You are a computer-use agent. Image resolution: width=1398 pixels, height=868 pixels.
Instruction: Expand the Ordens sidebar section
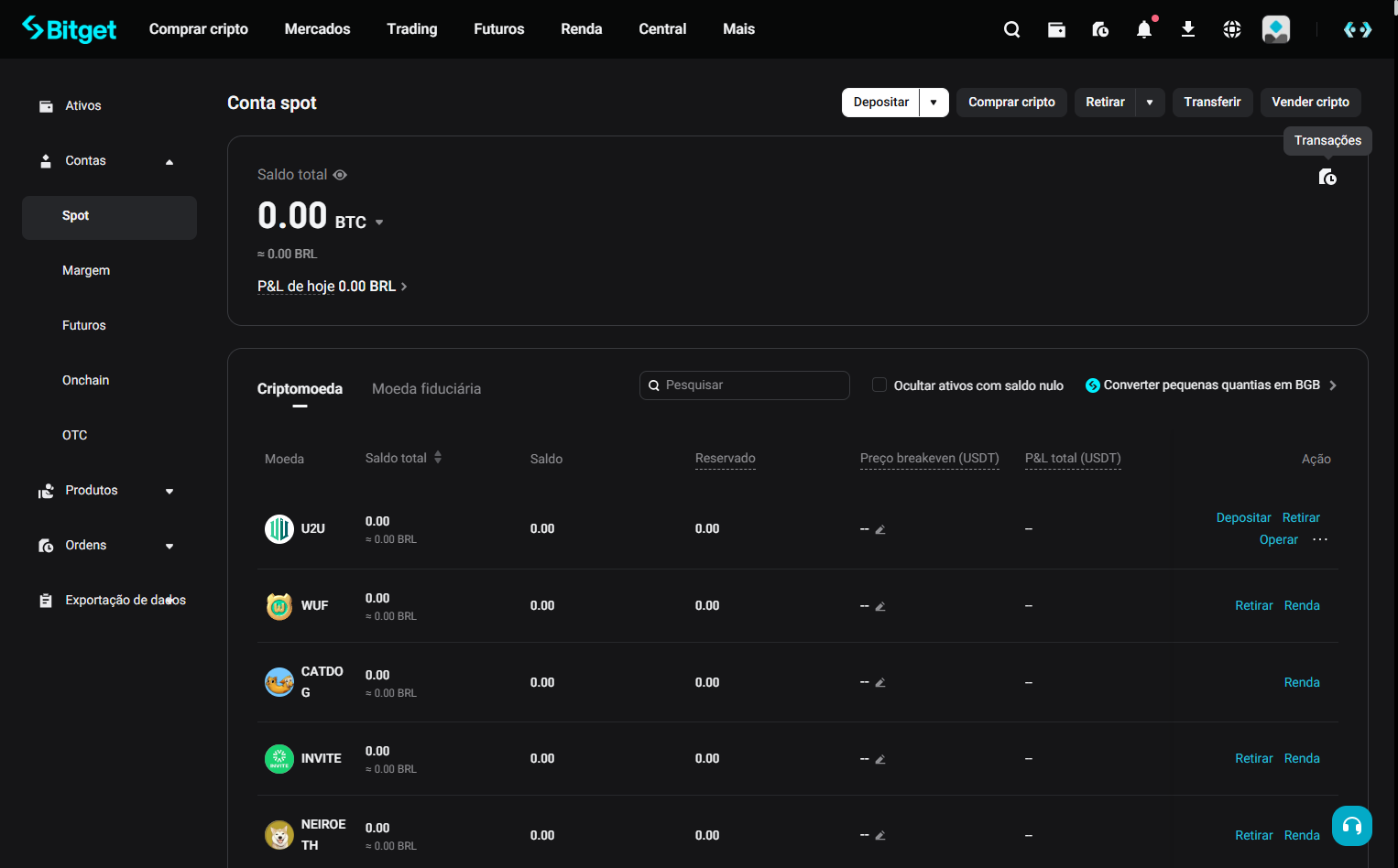tap(169, 547)
